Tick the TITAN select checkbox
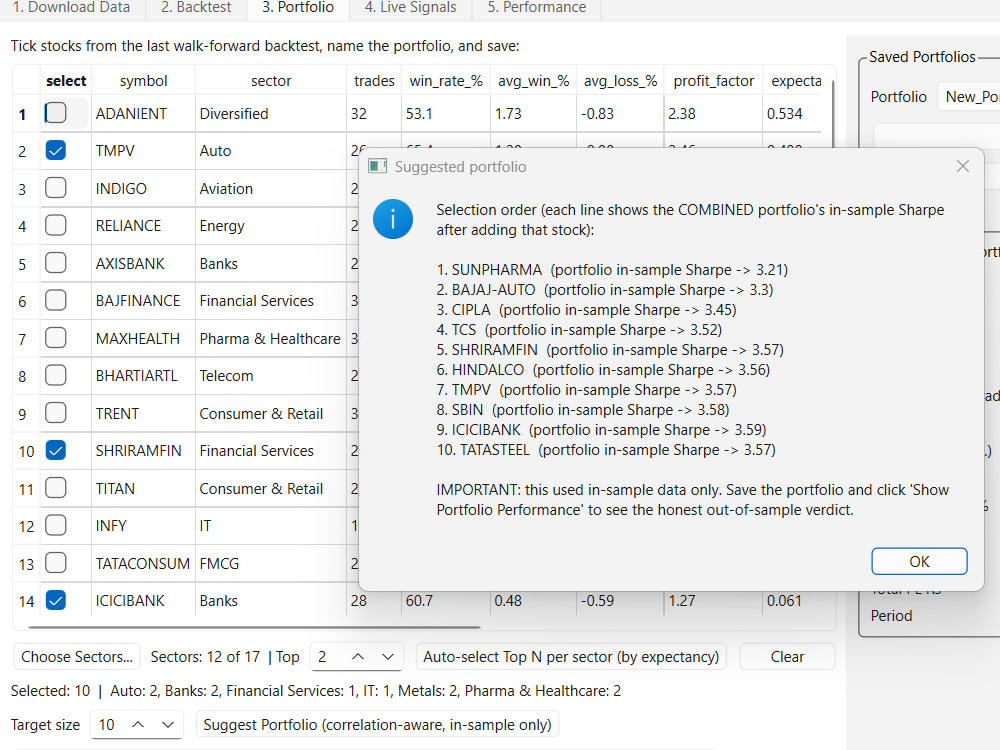This screenshot has height=750, width=1000. point(56,488)
